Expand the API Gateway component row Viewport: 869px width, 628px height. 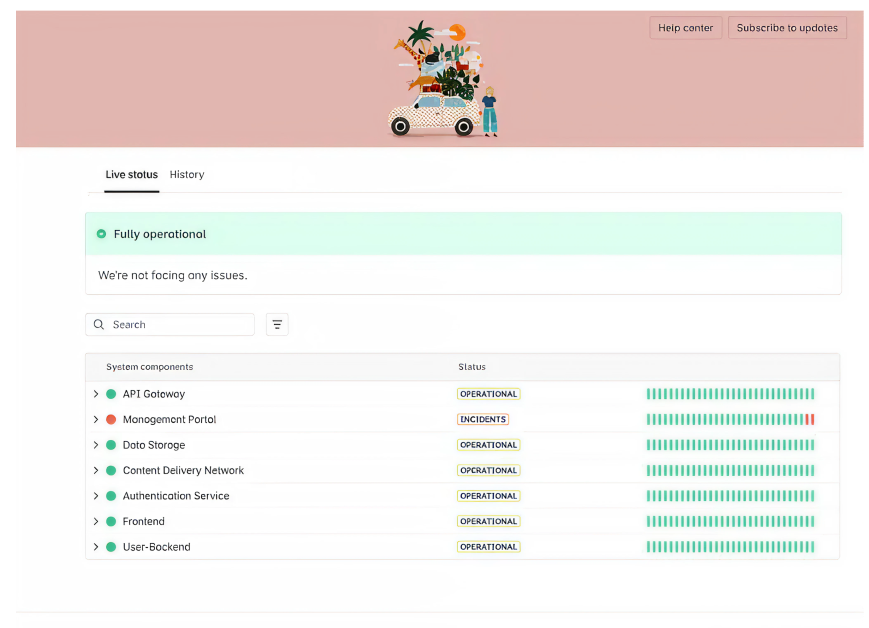95,394
